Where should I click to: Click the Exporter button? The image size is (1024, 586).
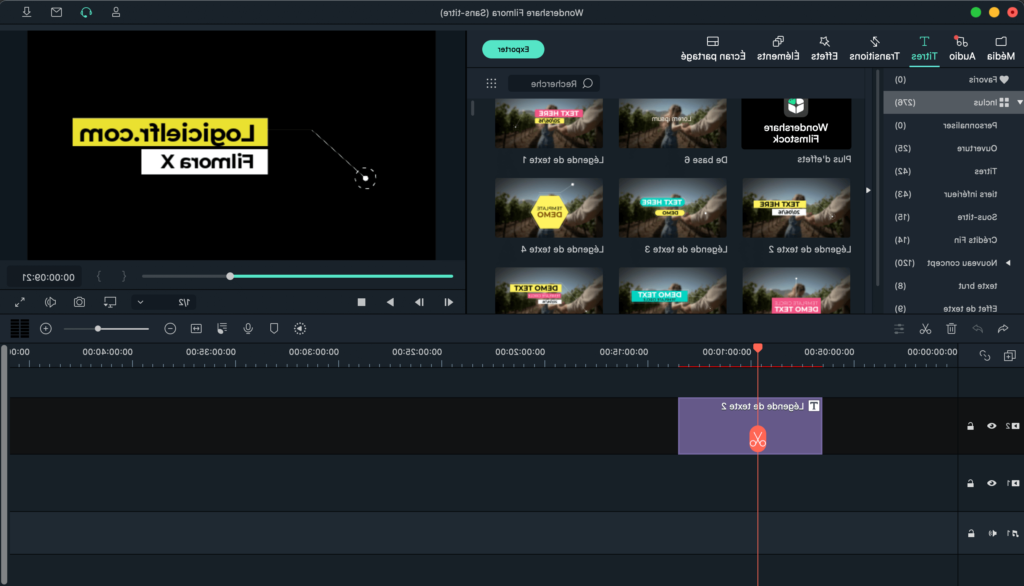click(x=513, y=49)
